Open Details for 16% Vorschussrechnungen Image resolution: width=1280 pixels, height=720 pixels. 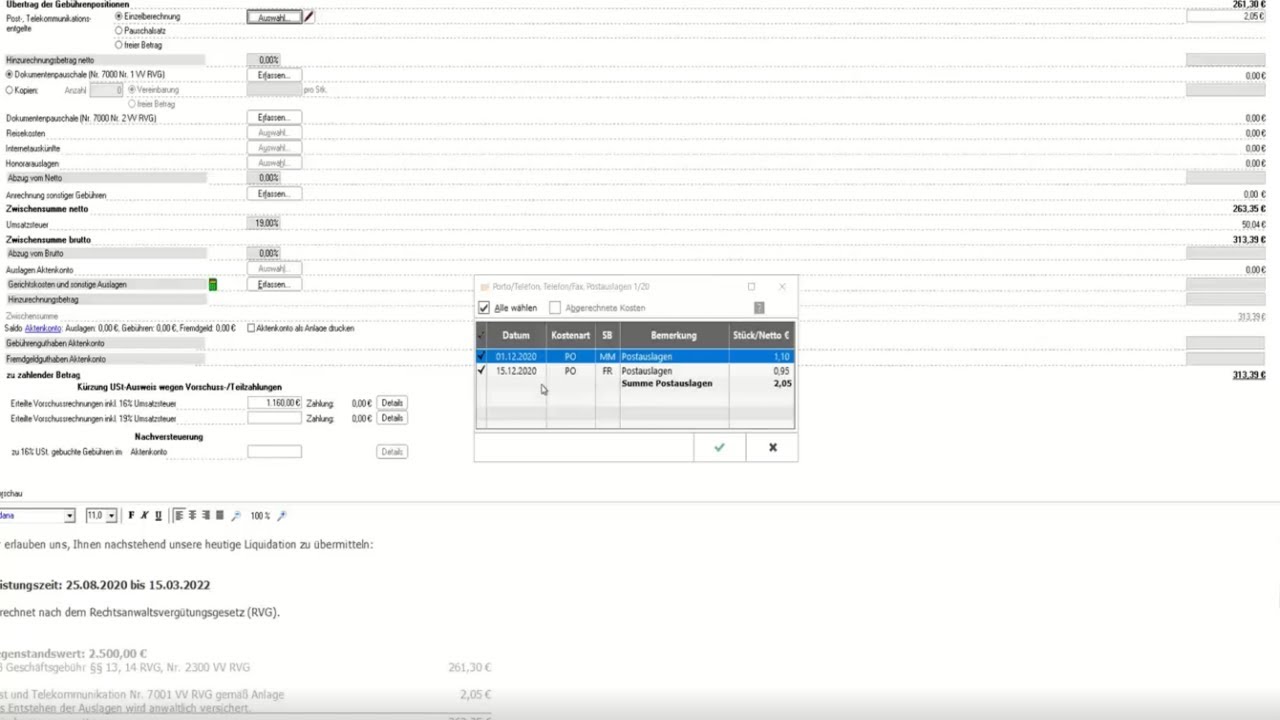tap(392, 403)
